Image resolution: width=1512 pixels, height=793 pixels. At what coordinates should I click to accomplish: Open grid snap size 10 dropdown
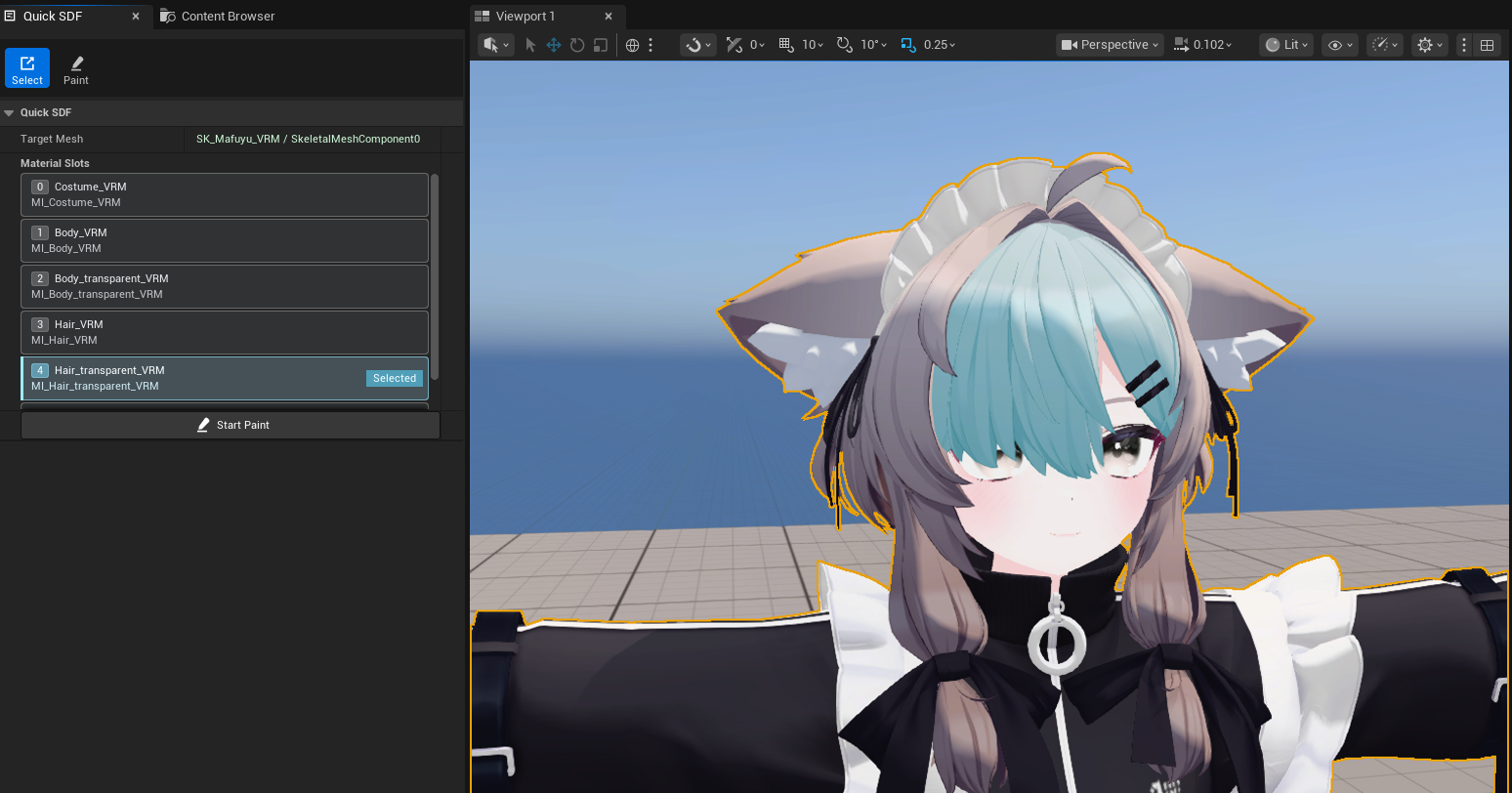pos(813,45)
